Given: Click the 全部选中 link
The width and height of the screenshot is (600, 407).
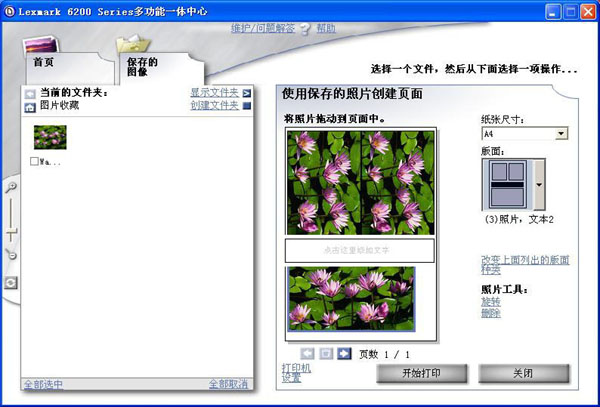Looking at the screenshot, I should (x=43, y=384).
